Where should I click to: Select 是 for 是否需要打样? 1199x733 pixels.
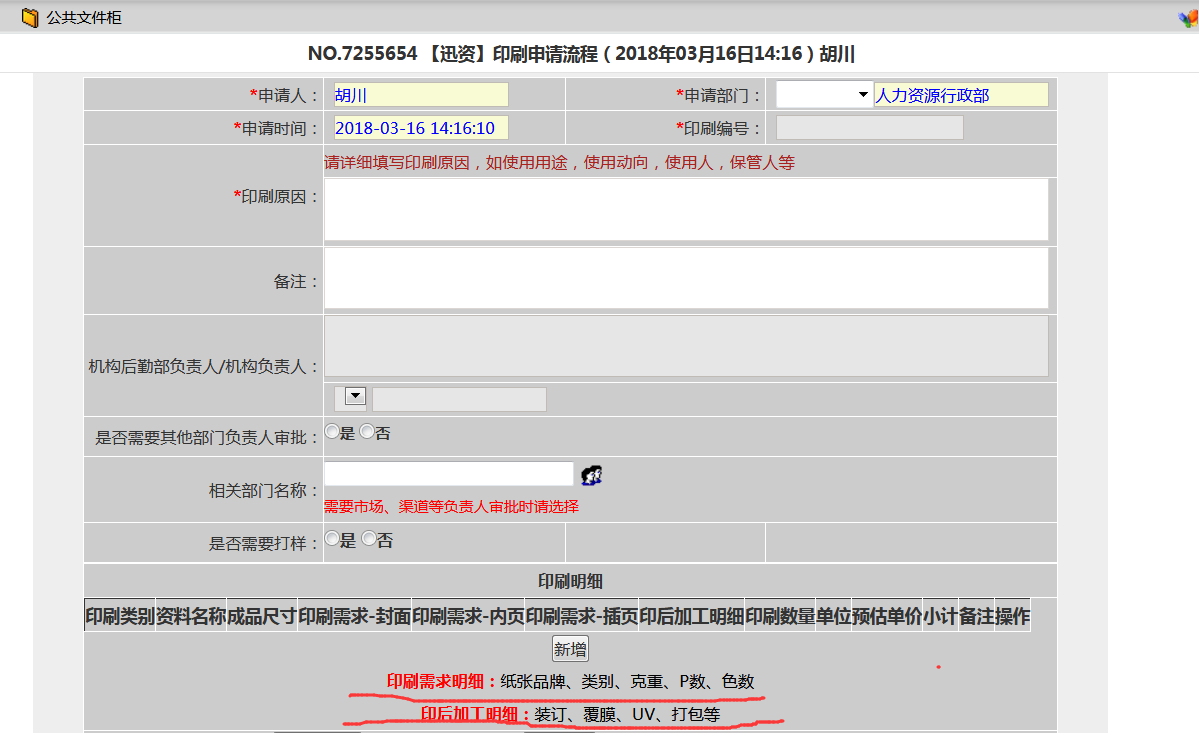coord(331,539)
